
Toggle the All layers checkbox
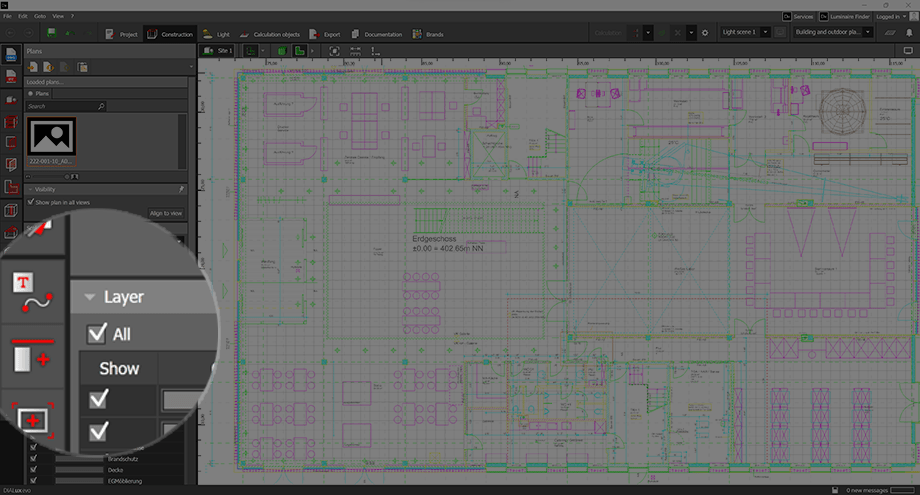(x=98, y=334)
